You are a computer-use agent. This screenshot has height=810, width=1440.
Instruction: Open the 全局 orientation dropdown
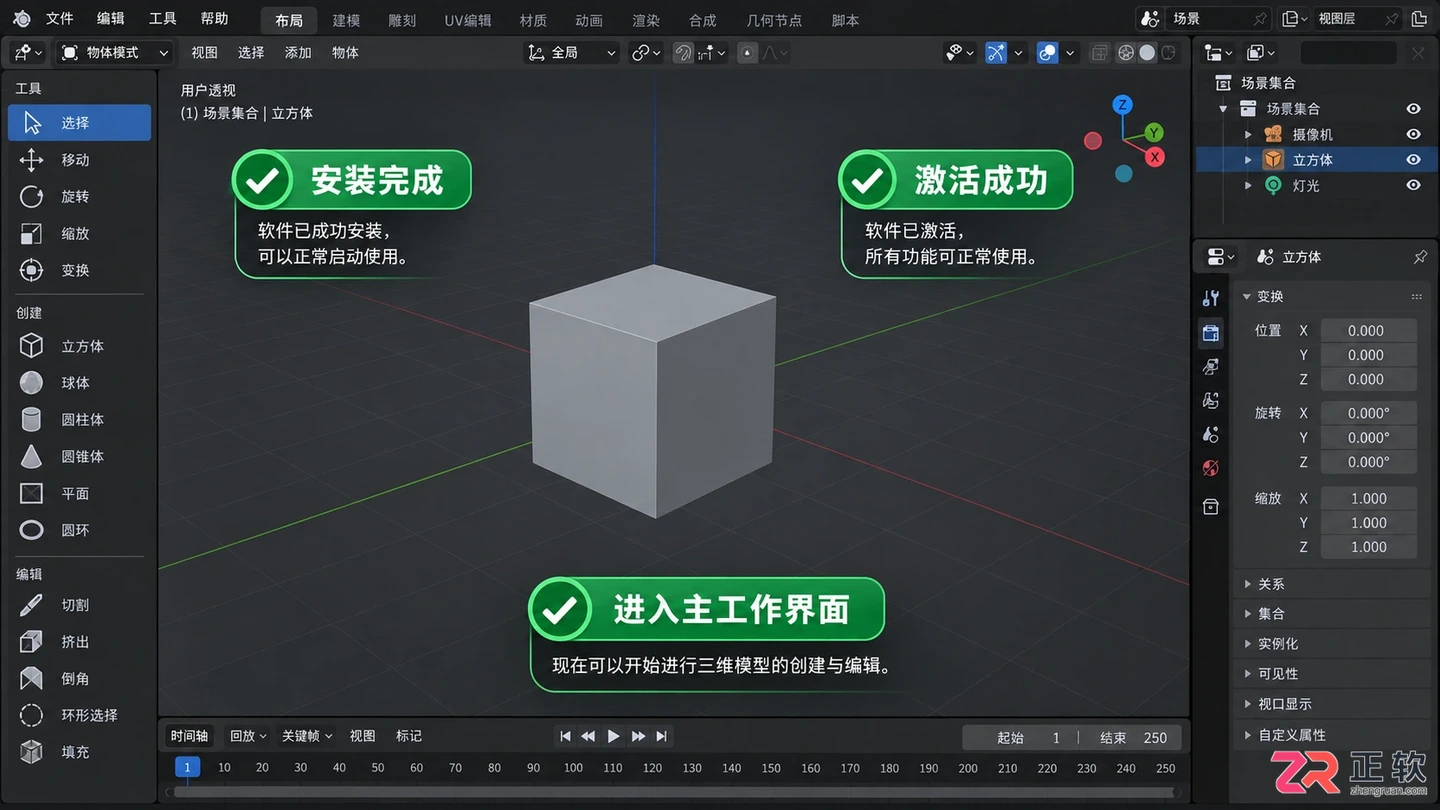[x=571, y=53]
